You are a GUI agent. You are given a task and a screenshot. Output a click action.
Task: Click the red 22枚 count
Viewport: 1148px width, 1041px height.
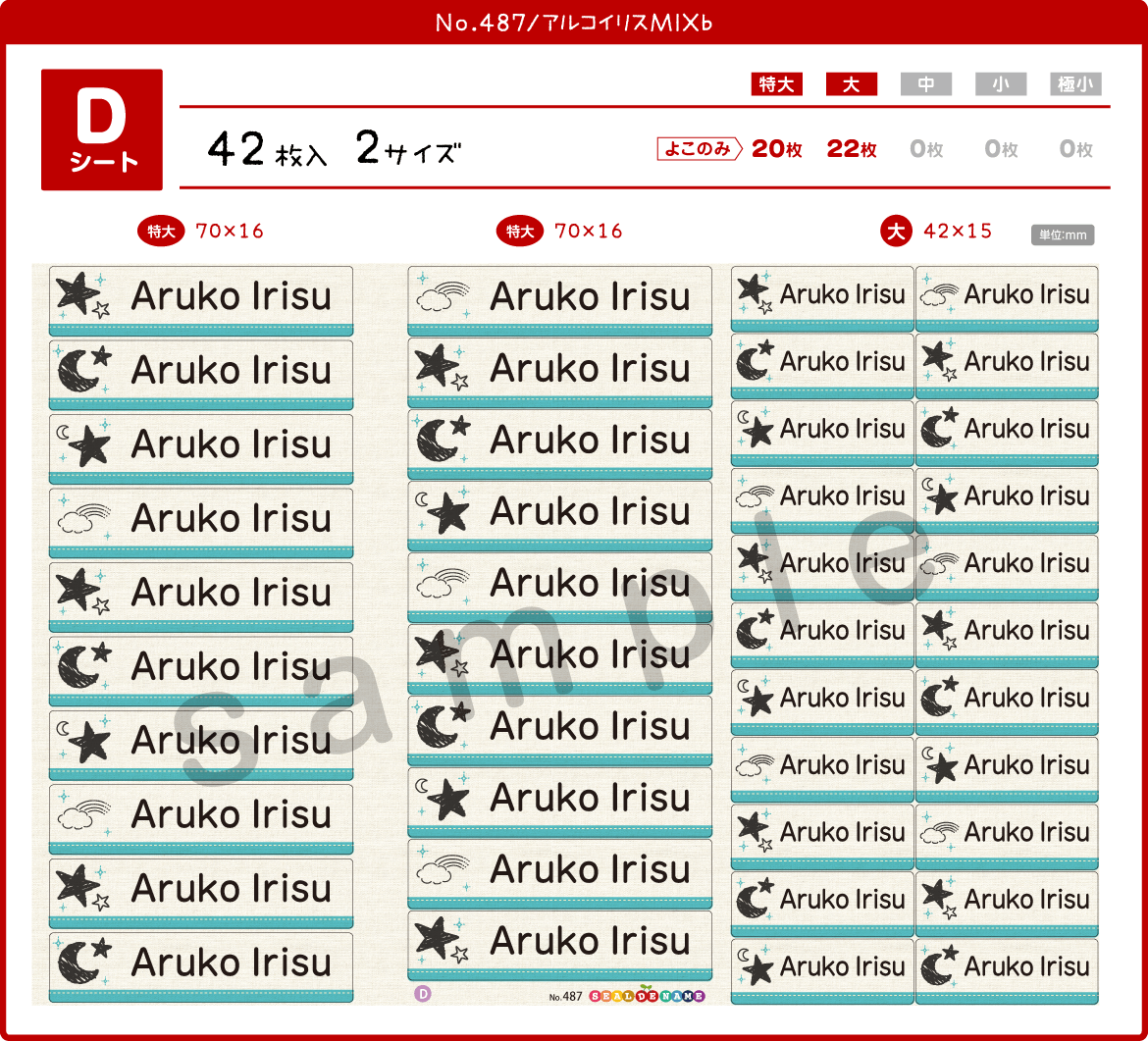(x=852, y=148)
